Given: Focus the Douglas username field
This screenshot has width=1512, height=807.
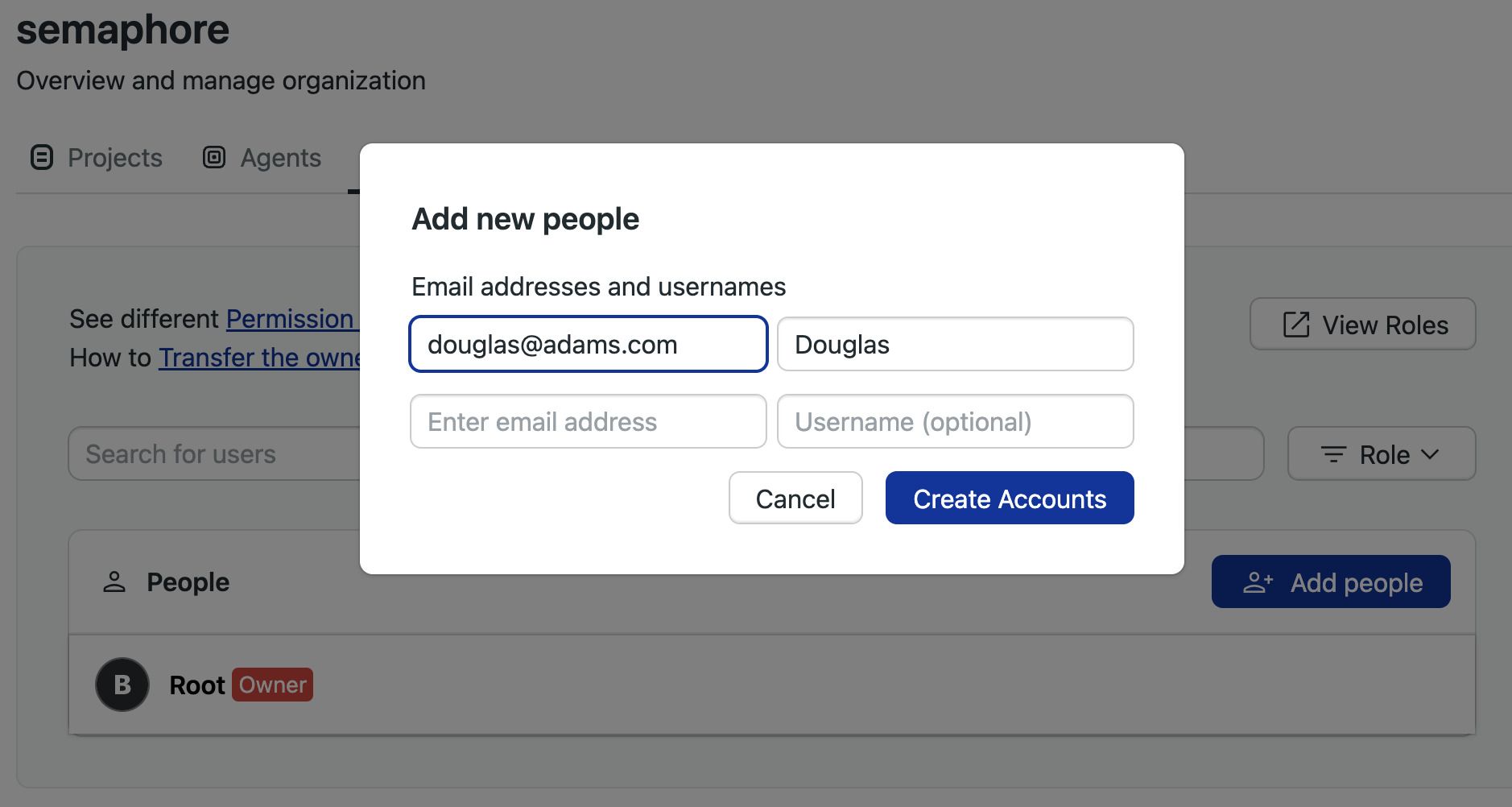Looking at the screenshot, I should click(956, 344).
